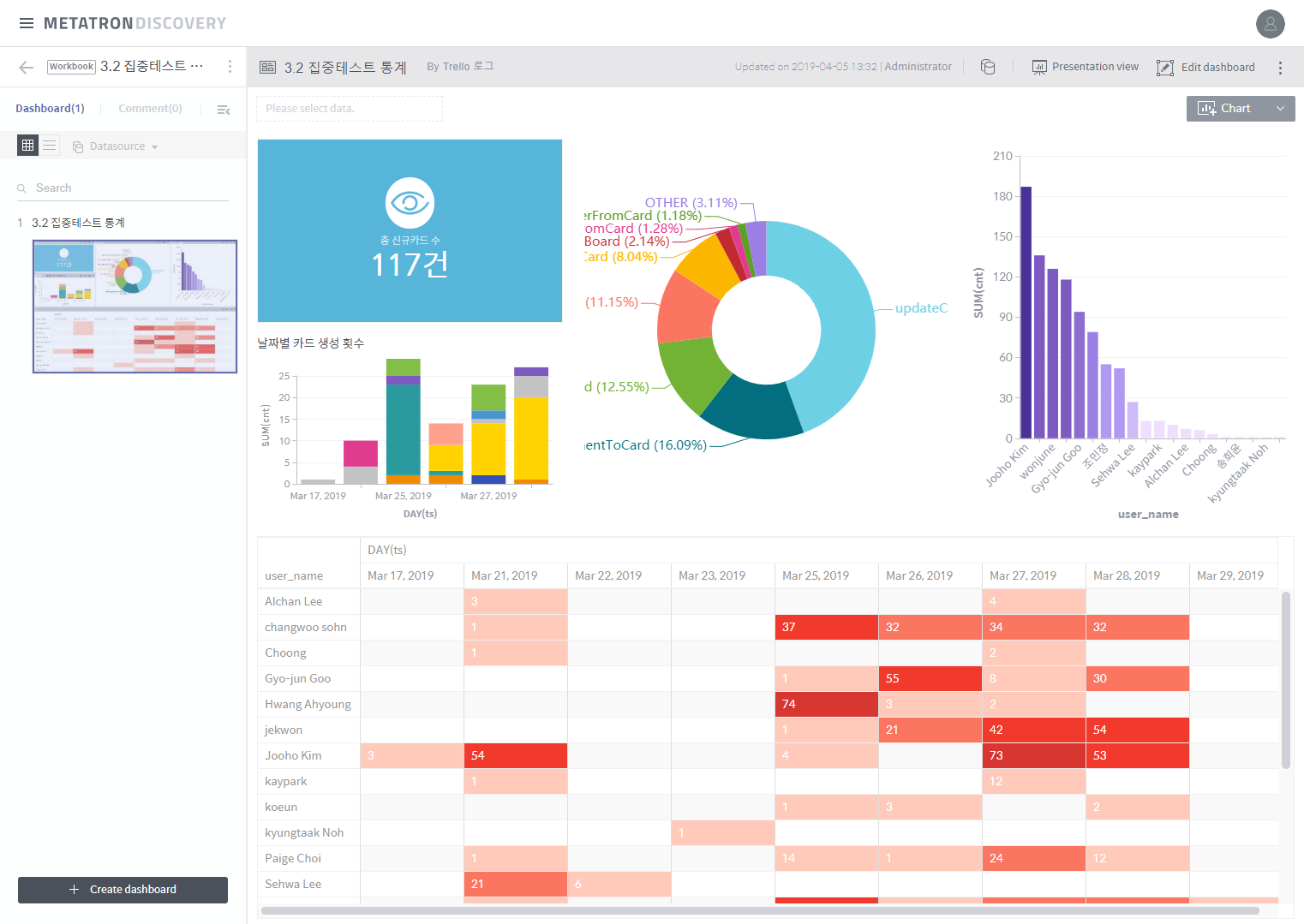Click Edit dashboard
Screen dimensions: 1304x924
[x=1205, y=67]
